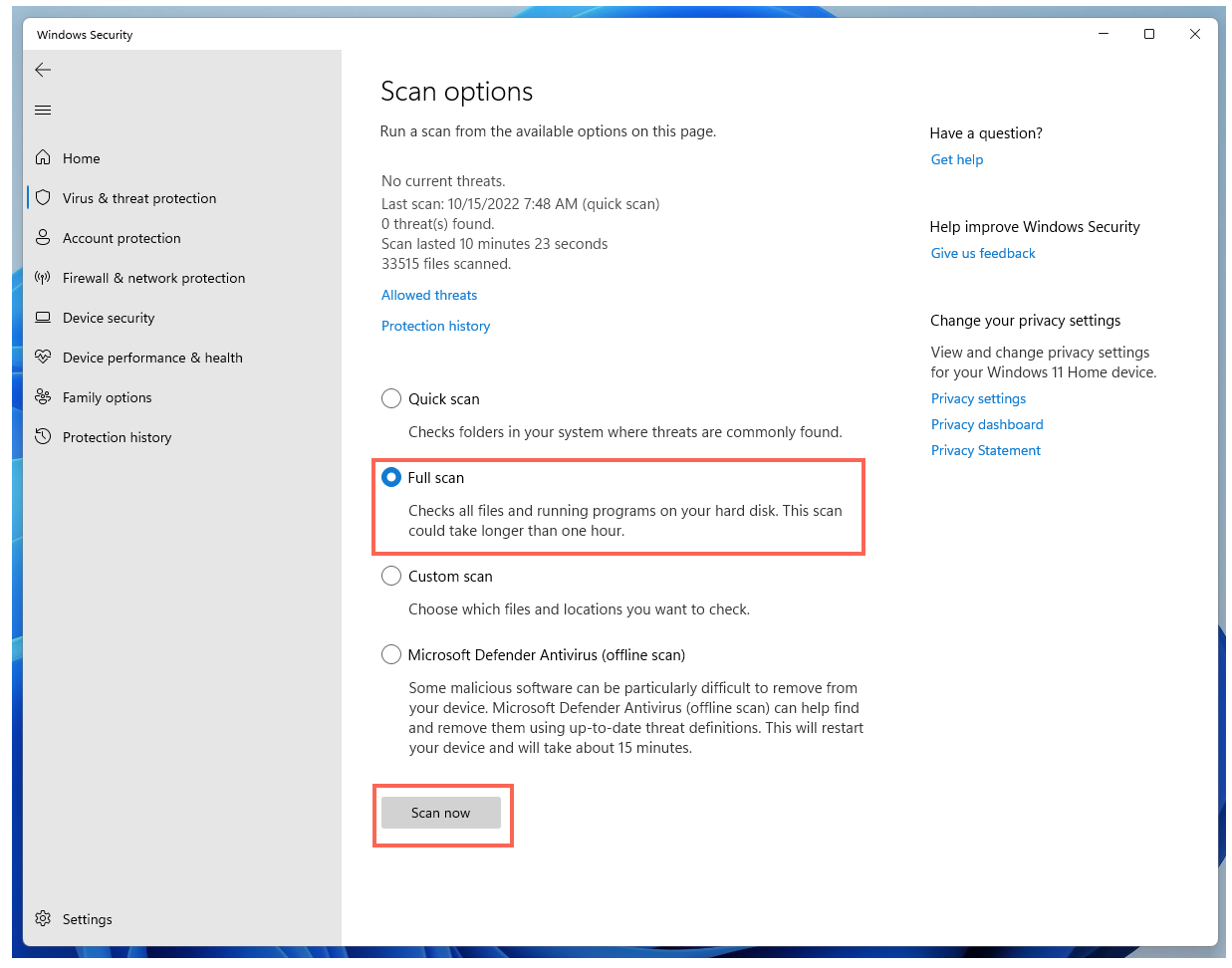Screen dimensions: 1232x968
Task: Minimize the Windows Security window
Action: tap(1104, 34)
